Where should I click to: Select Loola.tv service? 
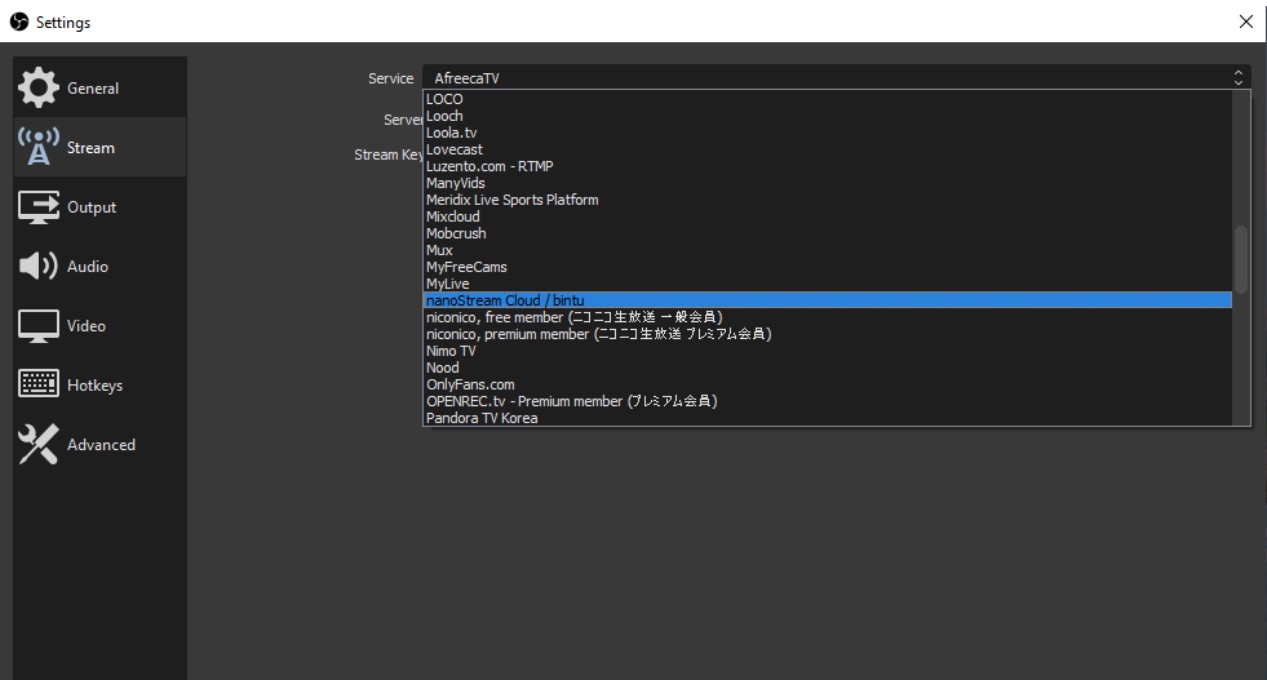[x=827, y=132]
